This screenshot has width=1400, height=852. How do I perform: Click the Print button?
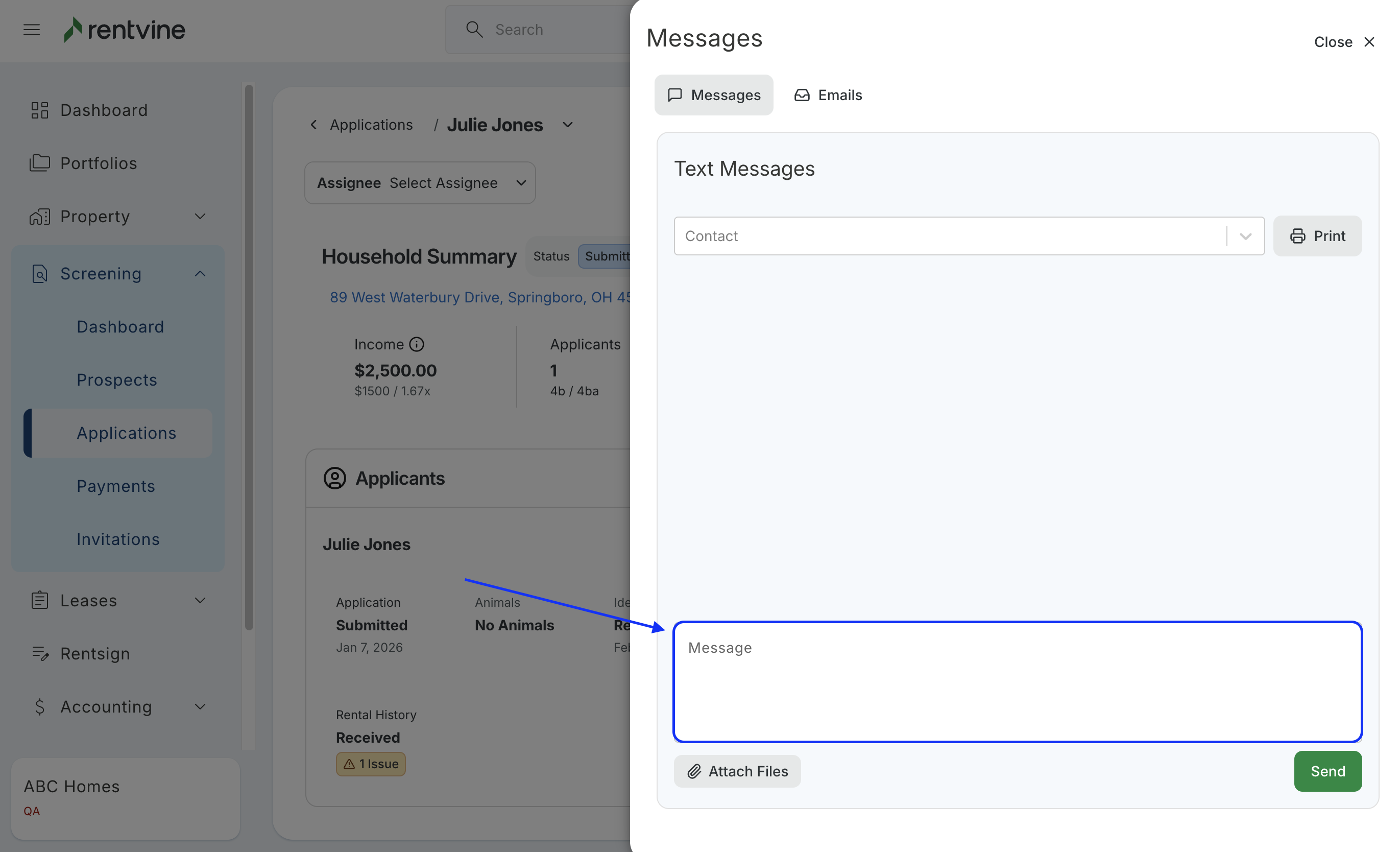1317,236
